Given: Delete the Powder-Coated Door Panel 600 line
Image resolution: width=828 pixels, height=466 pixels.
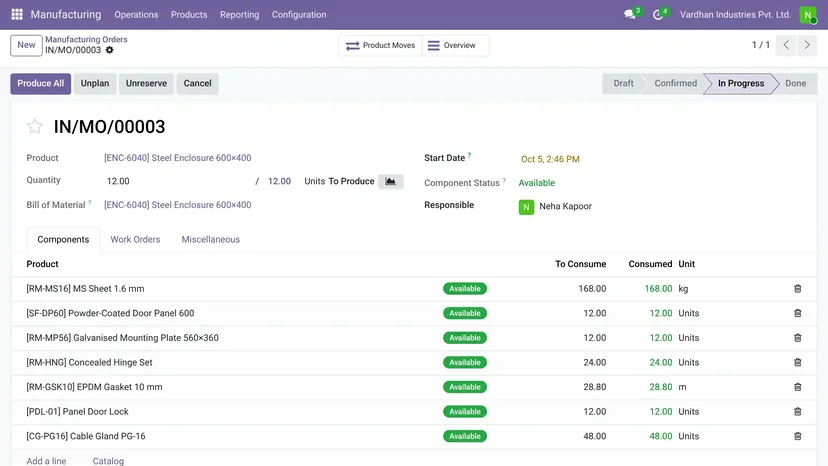Looking at the screenshot, I should click(797, 313).
